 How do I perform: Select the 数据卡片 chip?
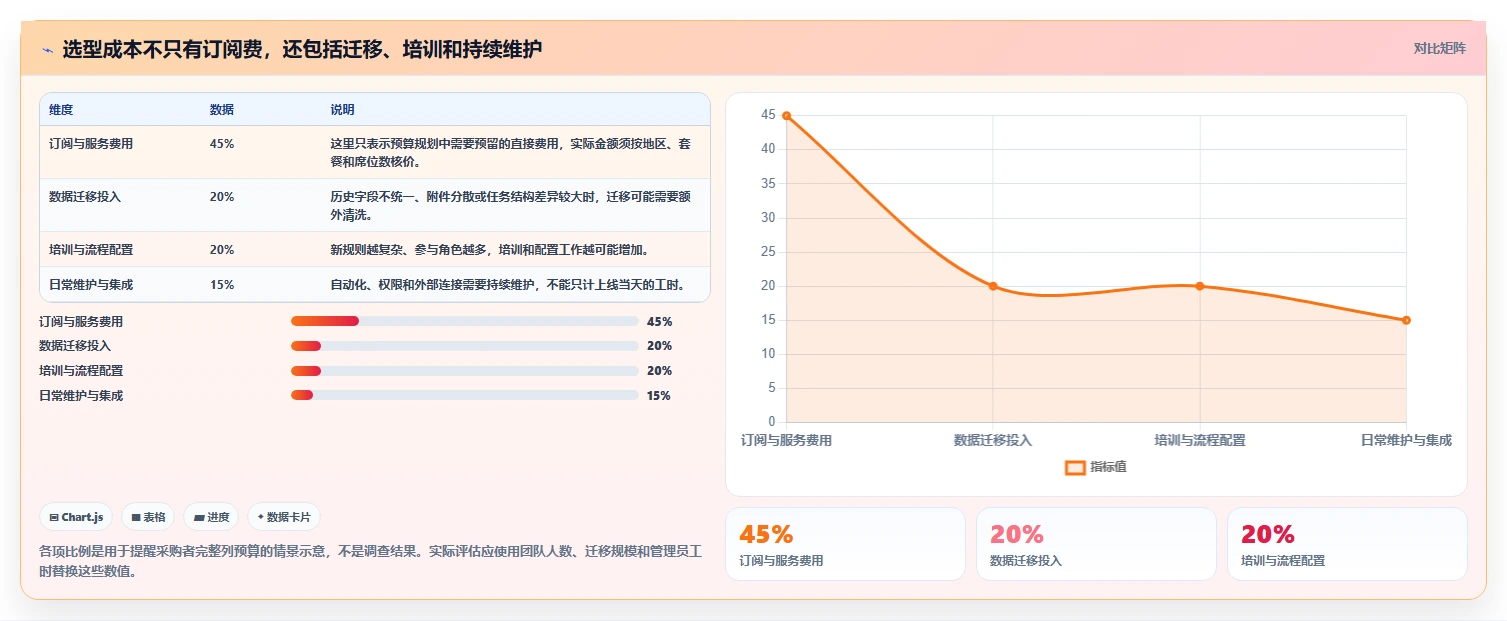click(284, 517)
